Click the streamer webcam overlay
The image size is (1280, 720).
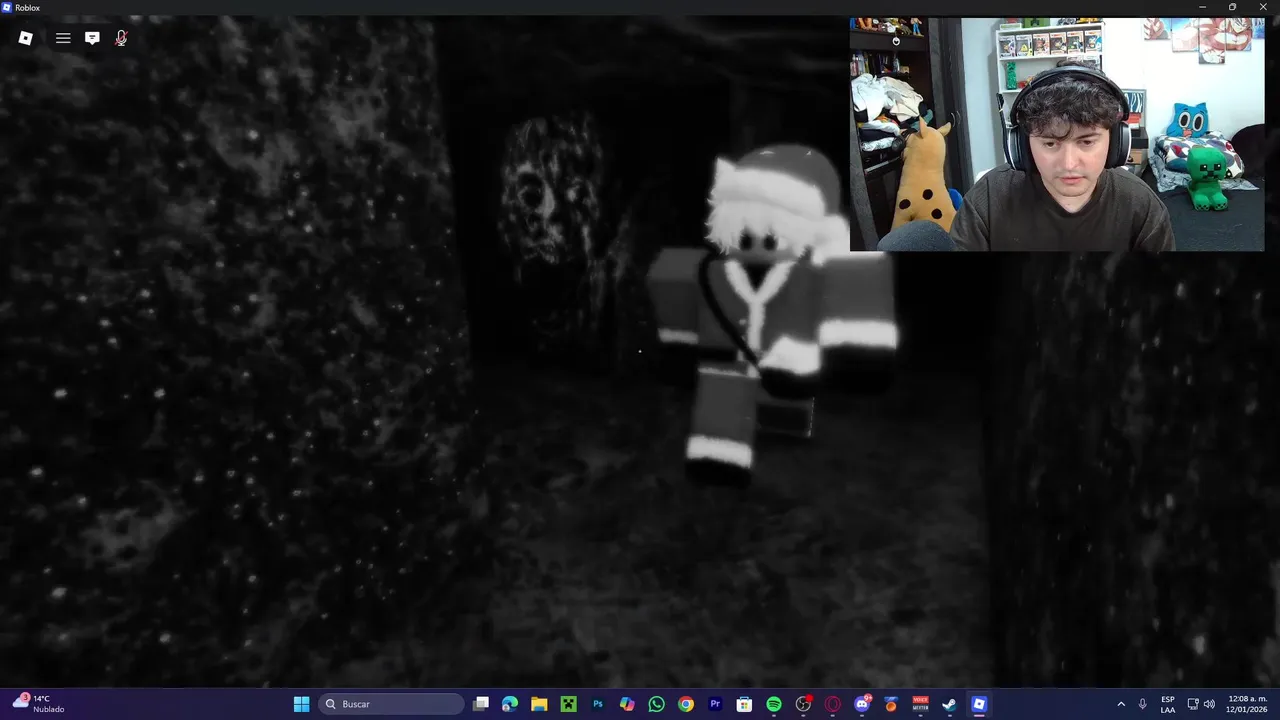(x=1057, y=134)
